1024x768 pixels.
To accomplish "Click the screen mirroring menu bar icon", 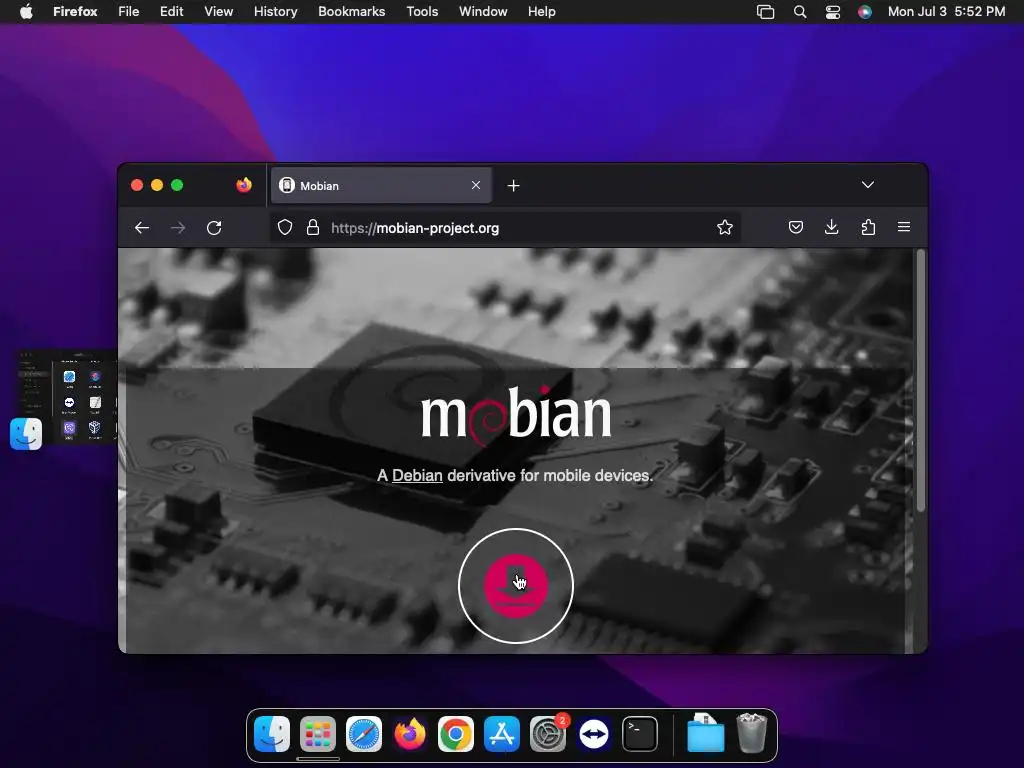I will coord(765,12).
